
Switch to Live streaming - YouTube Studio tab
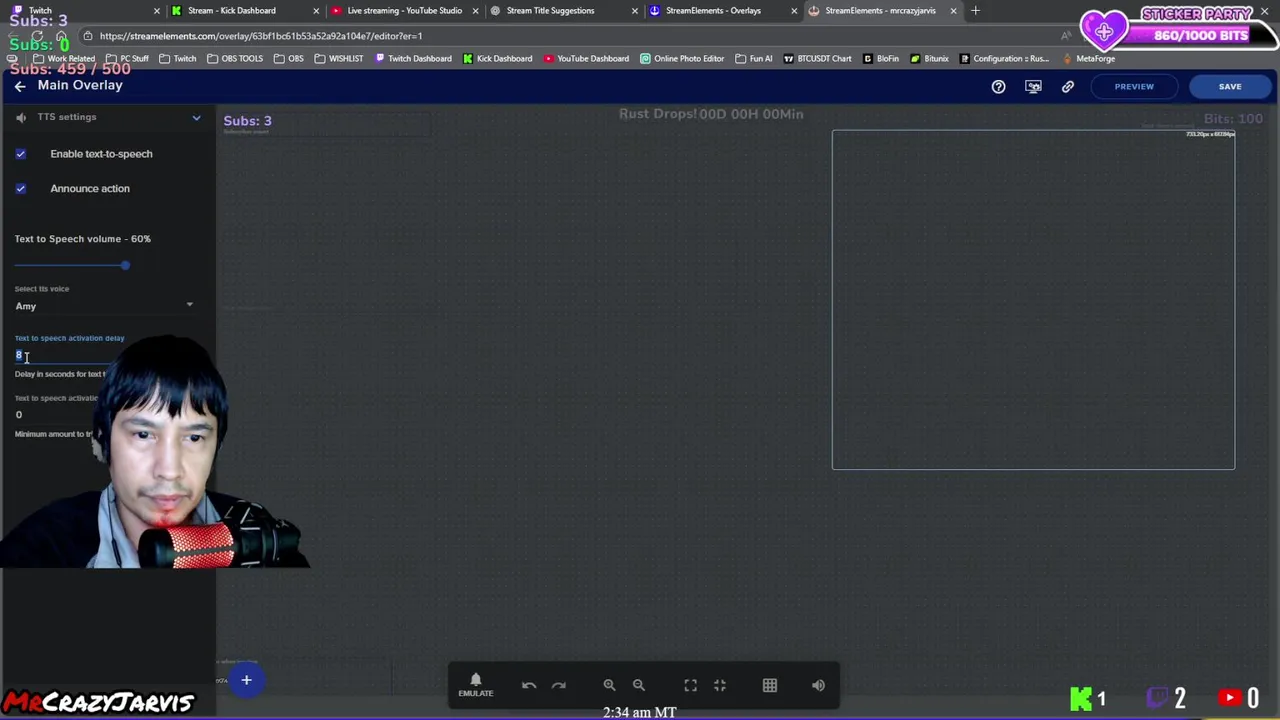[x=404, y=11]
